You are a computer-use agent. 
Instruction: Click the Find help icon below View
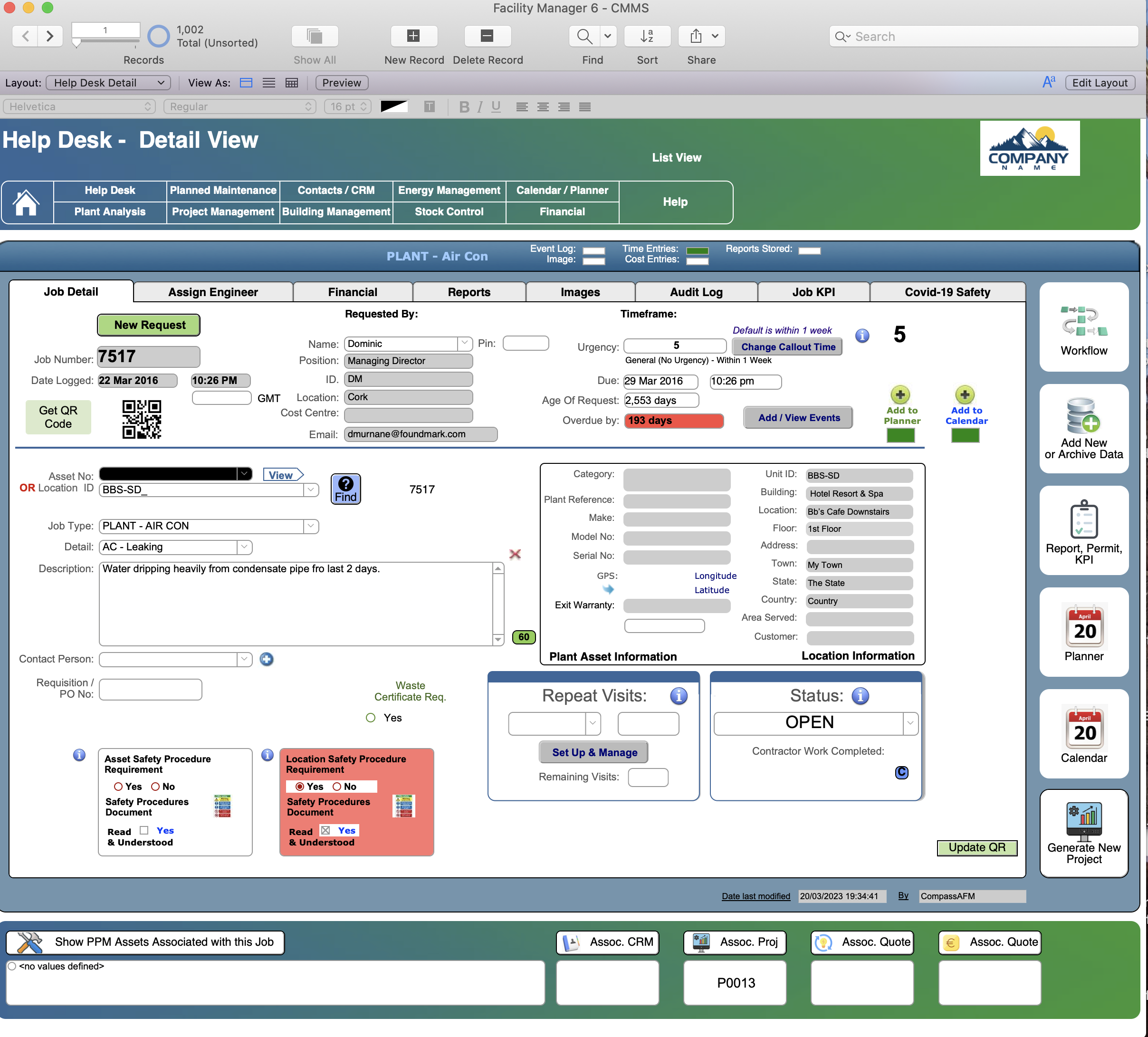tap(345, 488)
